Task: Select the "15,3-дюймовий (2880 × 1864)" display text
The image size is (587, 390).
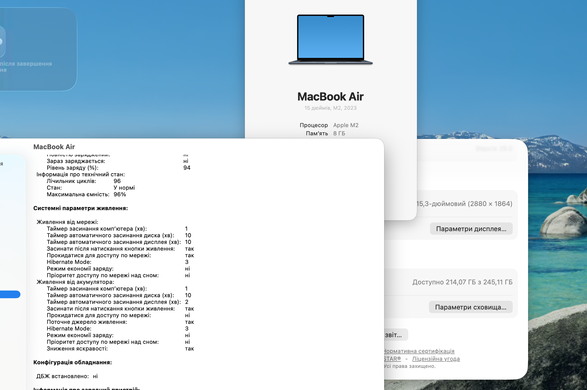Action: click(464, 204)
